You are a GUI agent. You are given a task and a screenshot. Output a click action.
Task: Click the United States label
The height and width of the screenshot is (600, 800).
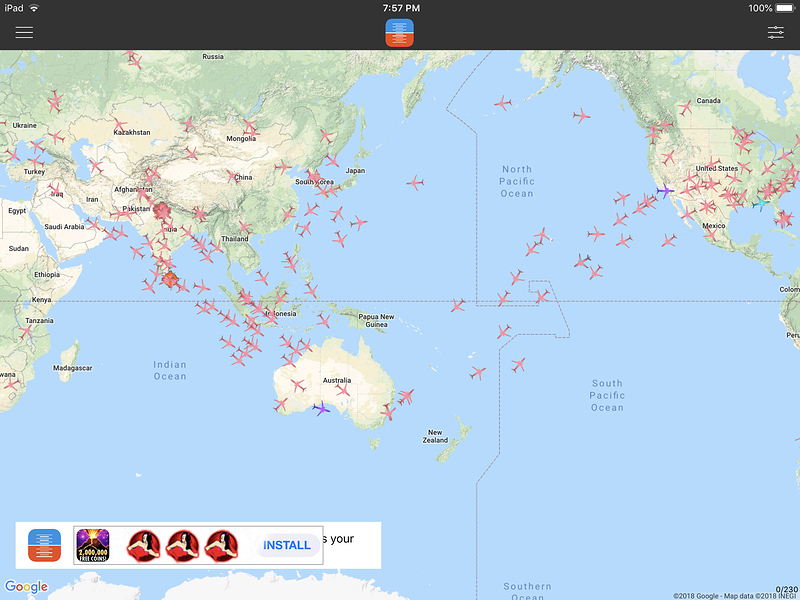pyautogui.click(x=717, y=168)
